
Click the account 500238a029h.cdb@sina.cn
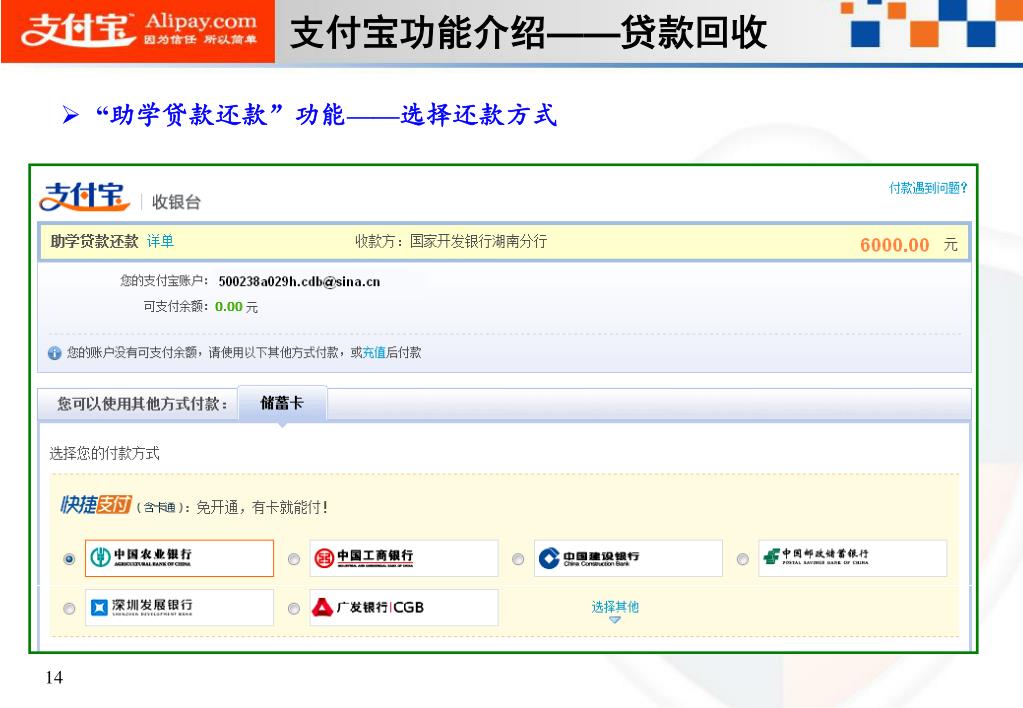click(x=299, y=281)
